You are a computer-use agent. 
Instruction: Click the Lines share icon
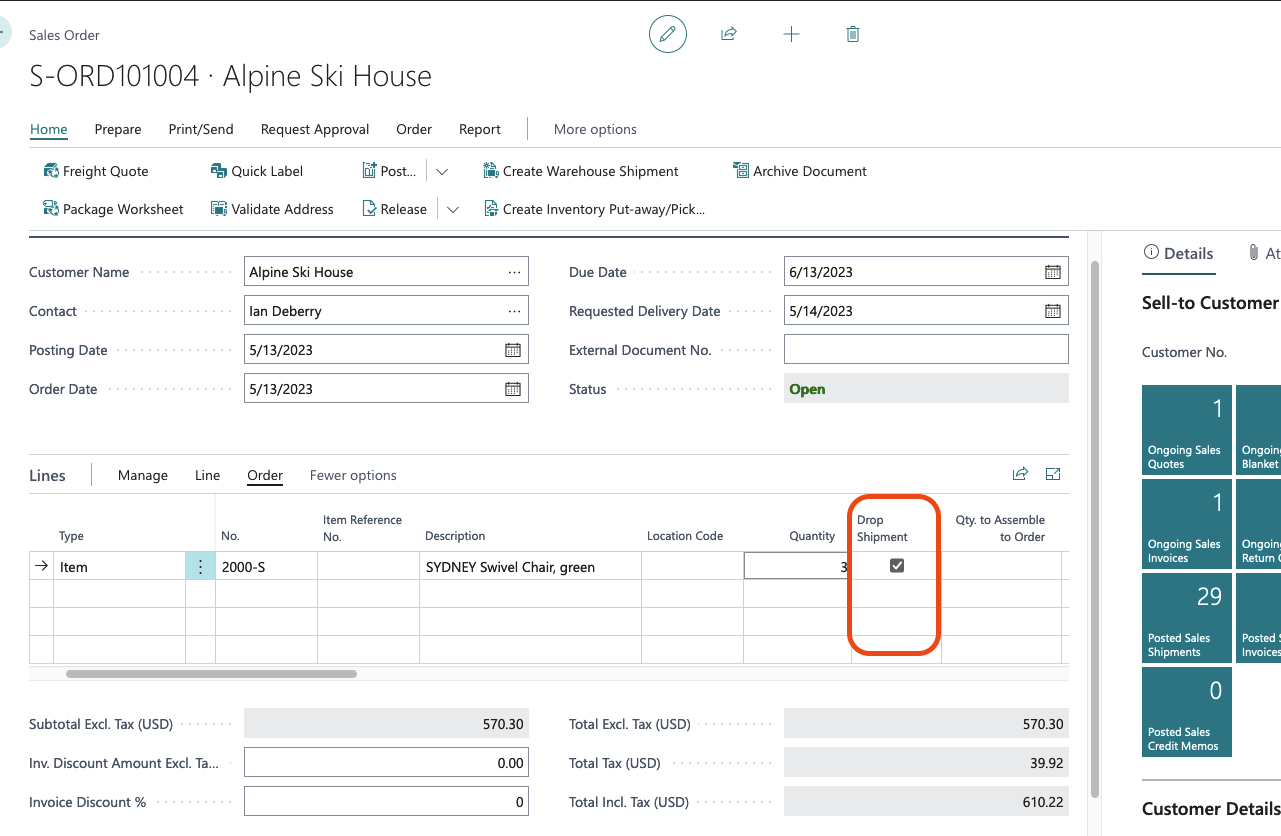pyautogui.click(x=1020, y=474)
